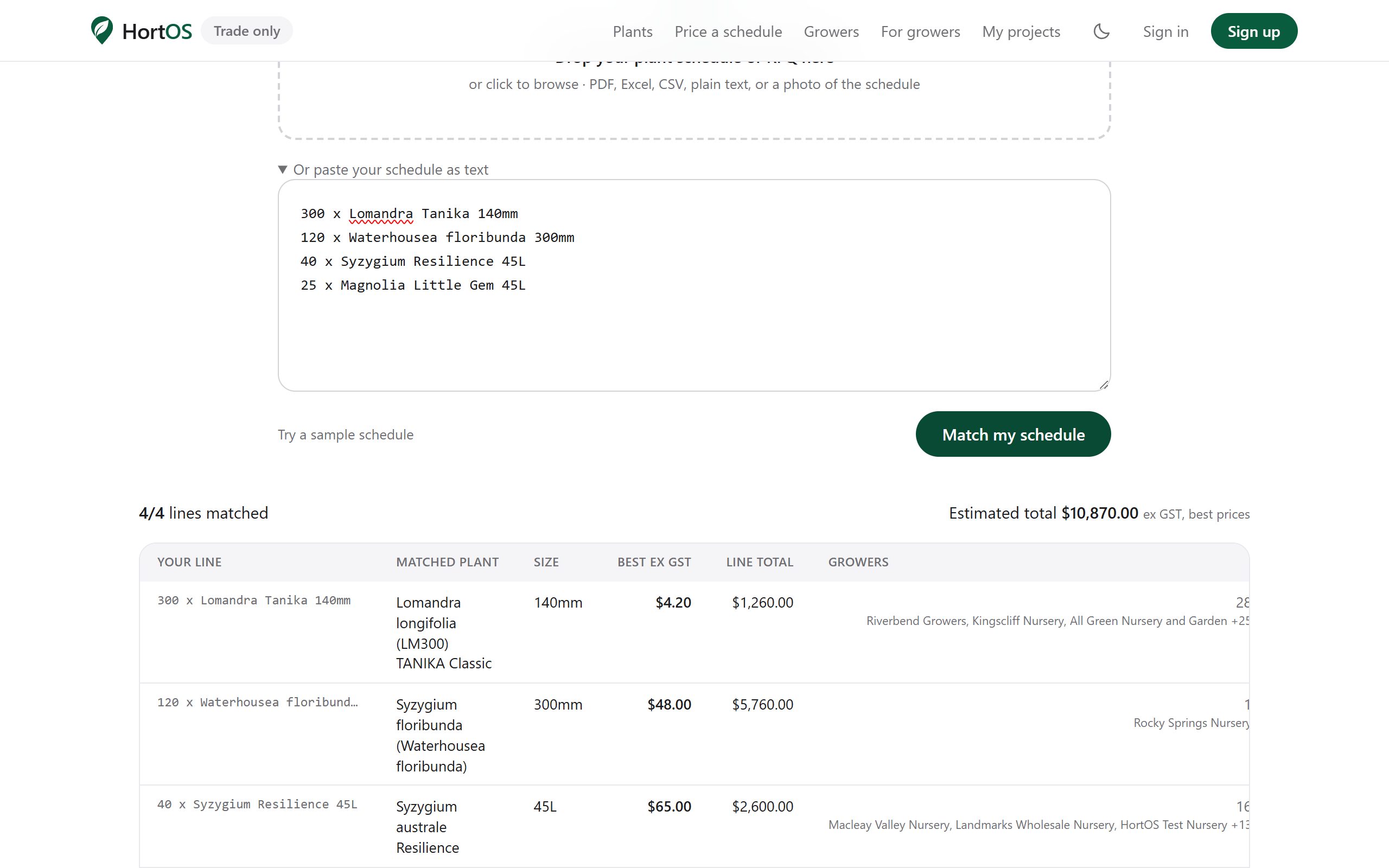
Task: Click the $5,760.00 line total
Action: coord(762,704)
